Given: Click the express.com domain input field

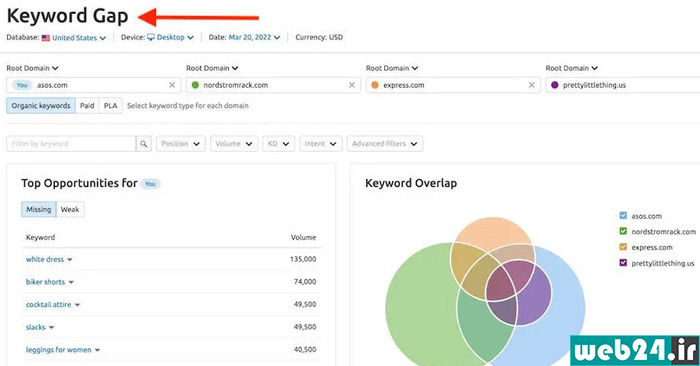Looking at the screenshot, I should (453, 85).
